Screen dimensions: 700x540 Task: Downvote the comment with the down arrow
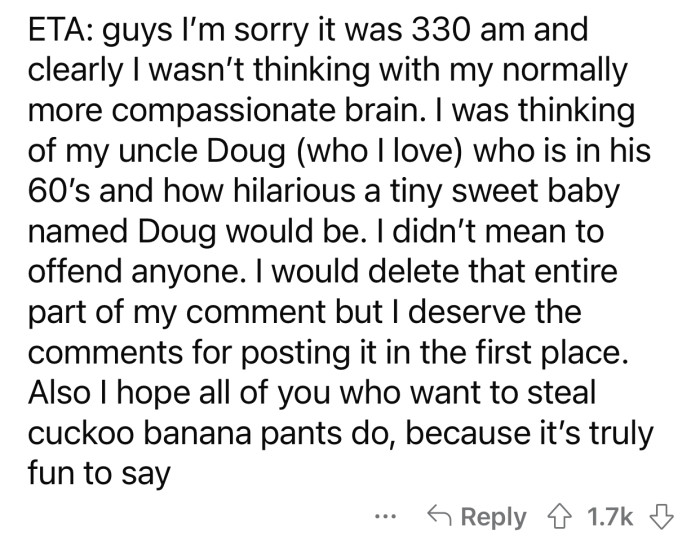[661, 516]
